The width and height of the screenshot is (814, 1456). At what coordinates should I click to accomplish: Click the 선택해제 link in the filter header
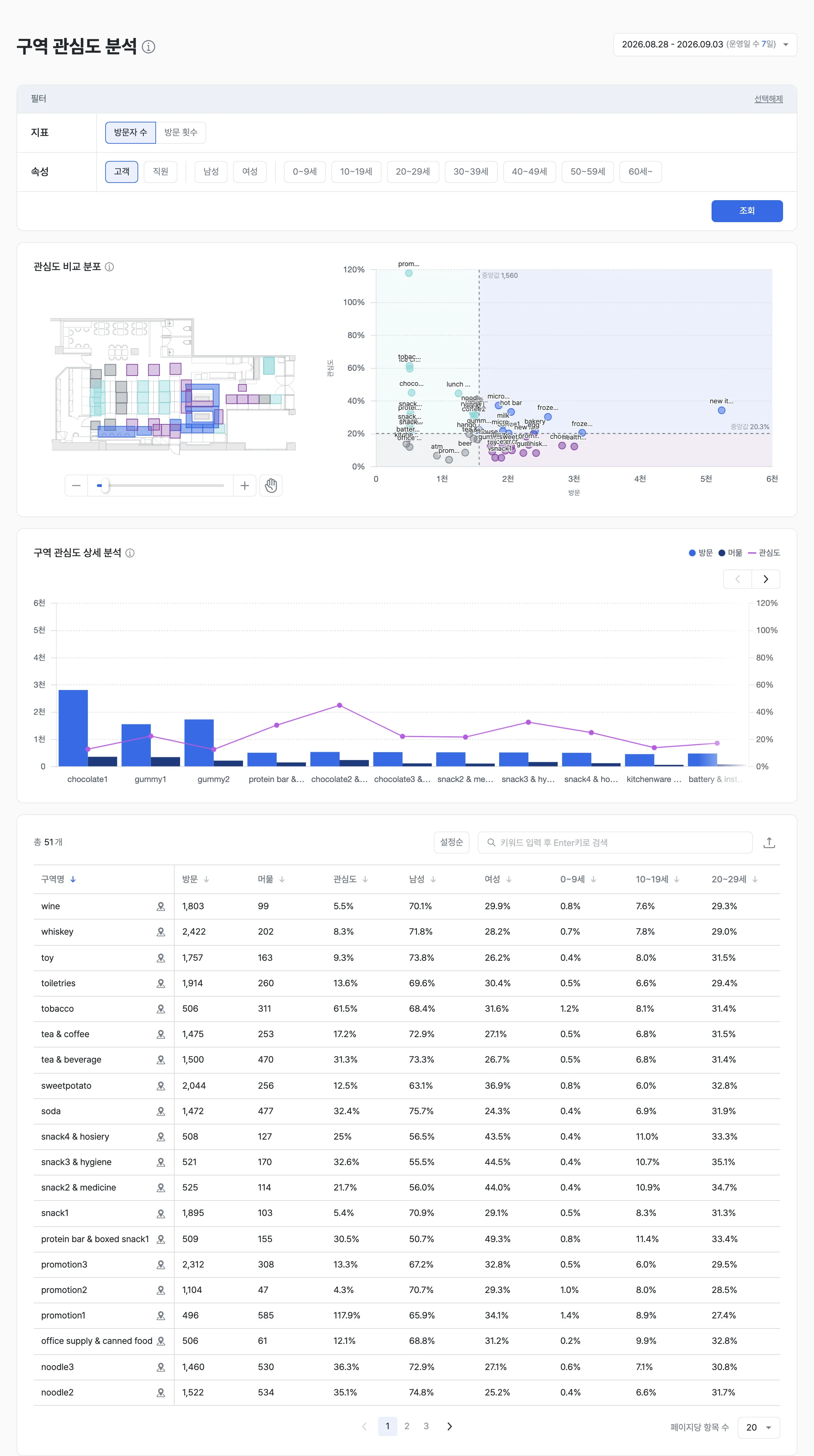pyautogui.click(x=768, y=99)
